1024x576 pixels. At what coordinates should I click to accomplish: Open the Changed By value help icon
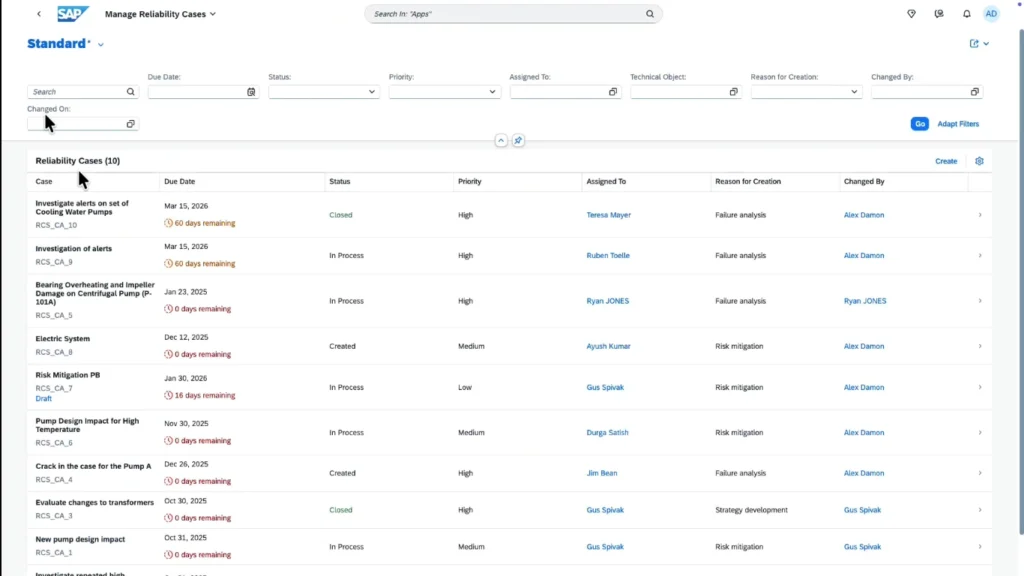point(974,92)
